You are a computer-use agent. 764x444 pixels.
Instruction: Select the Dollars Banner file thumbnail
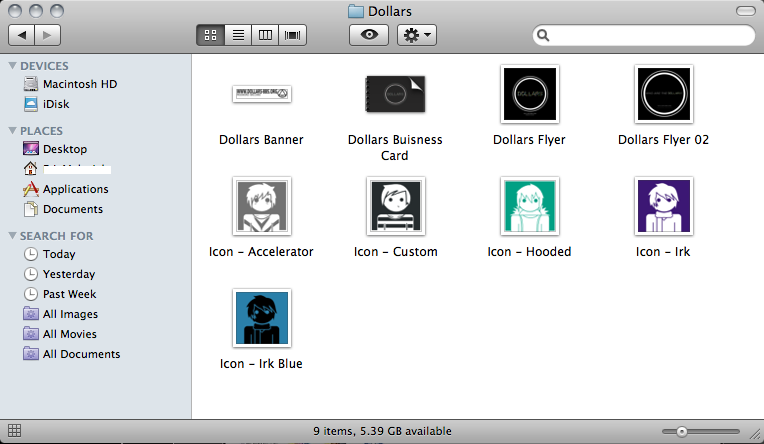pyautogui.click(x=262, y=94)
